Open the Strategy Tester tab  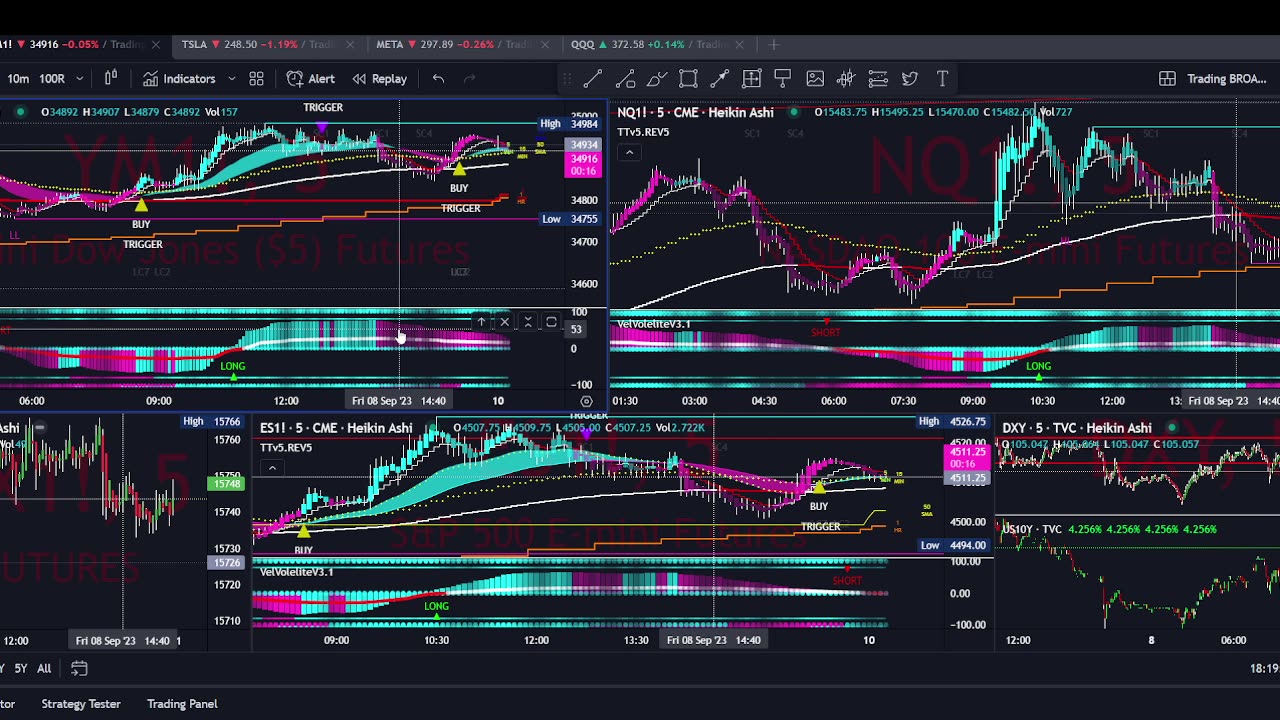[x=81, y=704]
